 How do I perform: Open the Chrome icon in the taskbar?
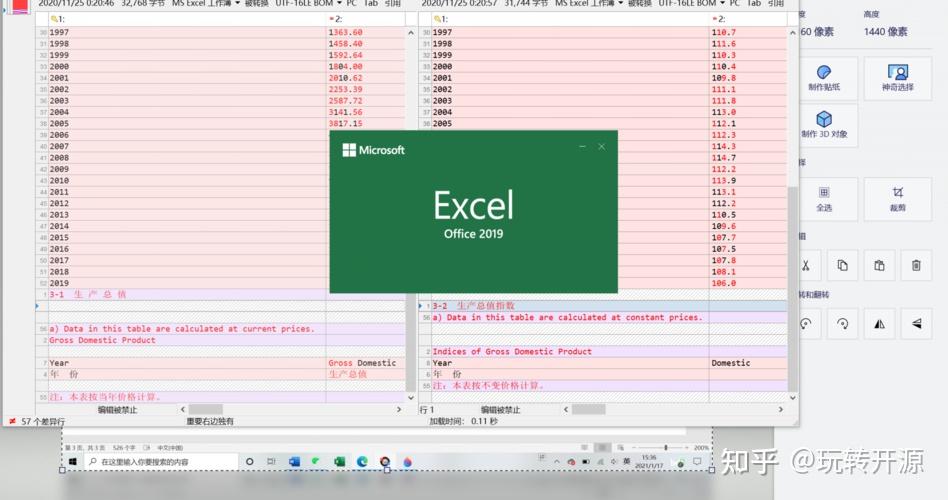tap(385, 462)
